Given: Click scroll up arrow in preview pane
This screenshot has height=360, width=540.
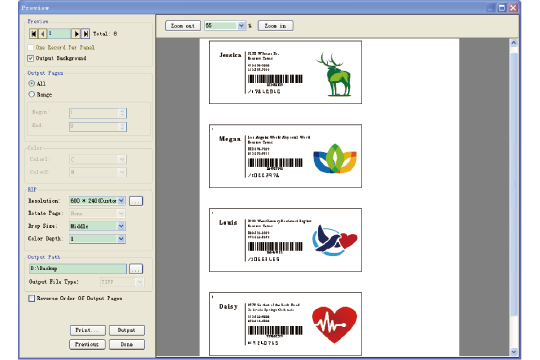Looking at the screenshot, I should point(513,43).
